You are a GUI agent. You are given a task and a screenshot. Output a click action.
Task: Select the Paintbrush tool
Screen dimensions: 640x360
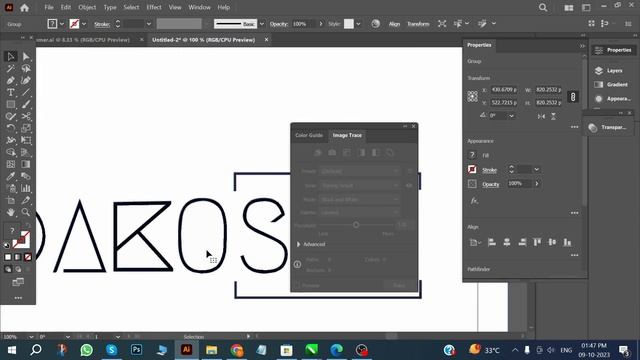(x=26, y=104)
